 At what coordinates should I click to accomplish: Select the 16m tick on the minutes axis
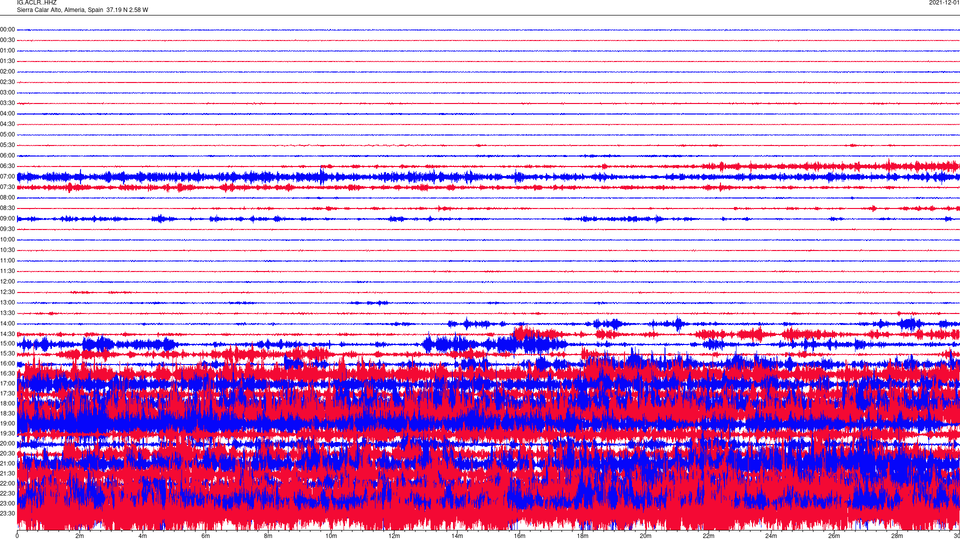[519, 535]
